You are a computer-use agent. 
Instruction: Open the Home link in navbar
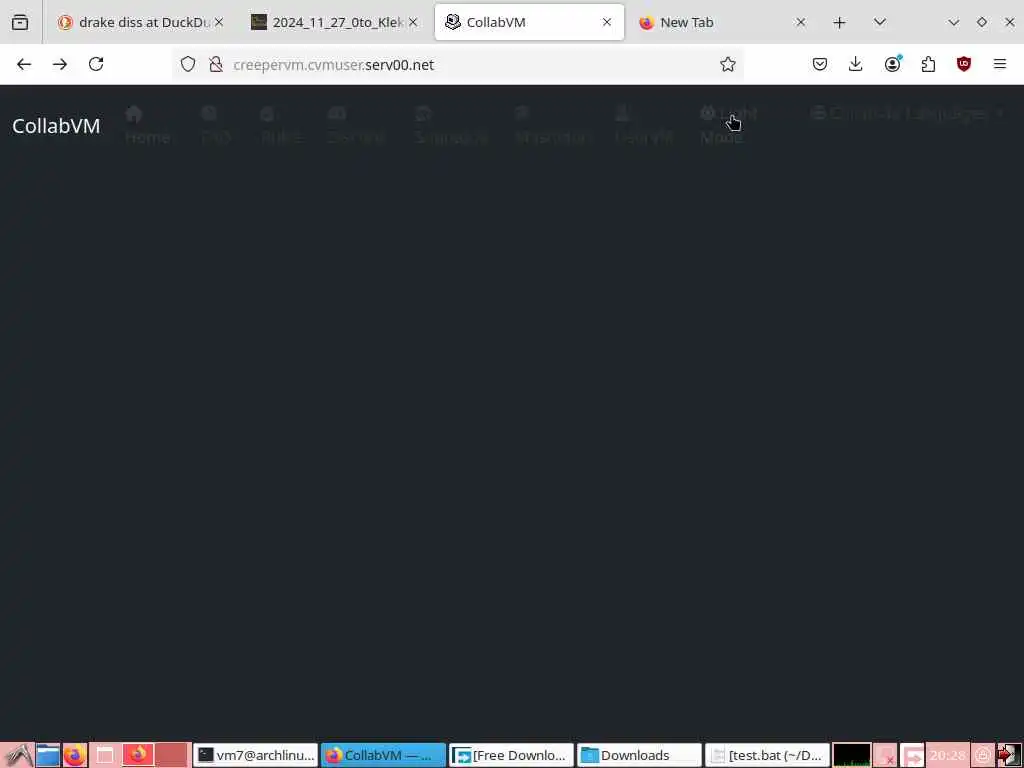(148, 125)
